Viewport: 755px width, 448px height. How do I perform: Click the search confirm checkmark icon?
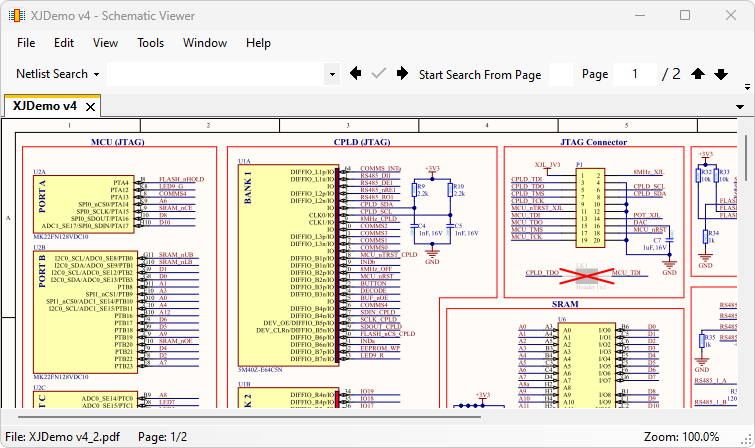(379, 74)
